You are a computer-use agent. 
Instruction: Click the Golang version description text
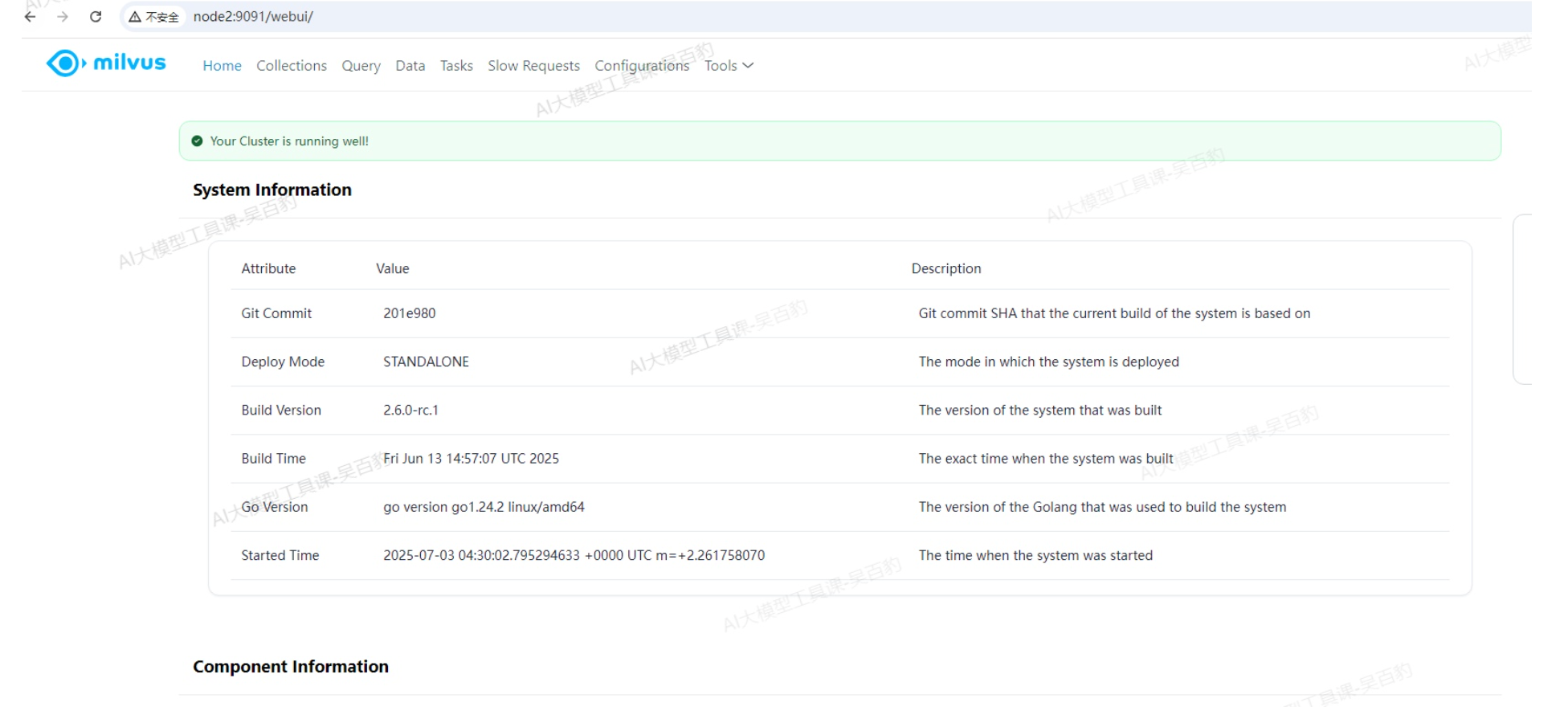click(1103, 507)
